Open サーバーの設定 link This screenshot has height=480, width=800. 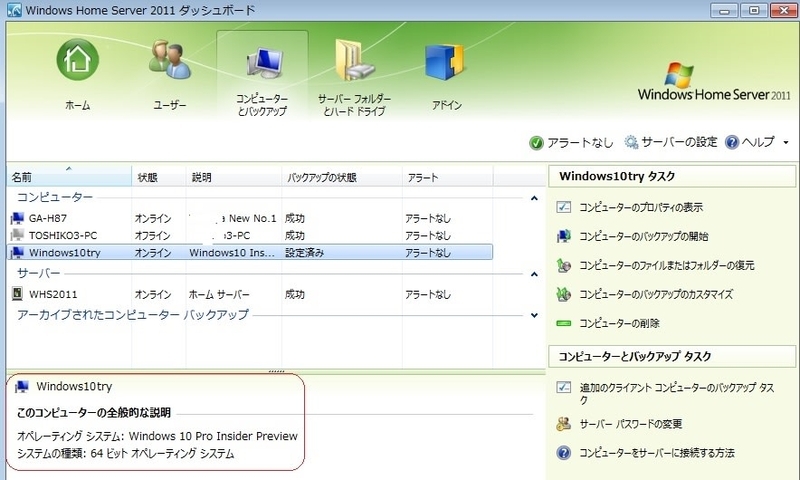[679, 142]
